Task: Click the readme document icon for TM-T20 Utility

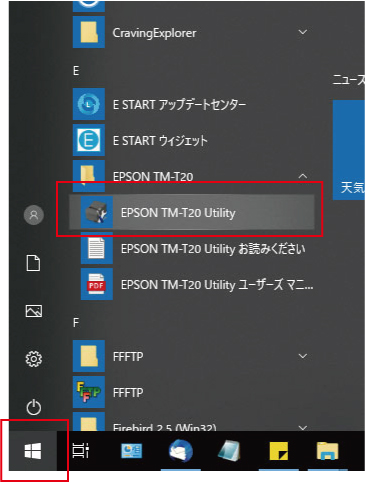Action: point(97,248)
